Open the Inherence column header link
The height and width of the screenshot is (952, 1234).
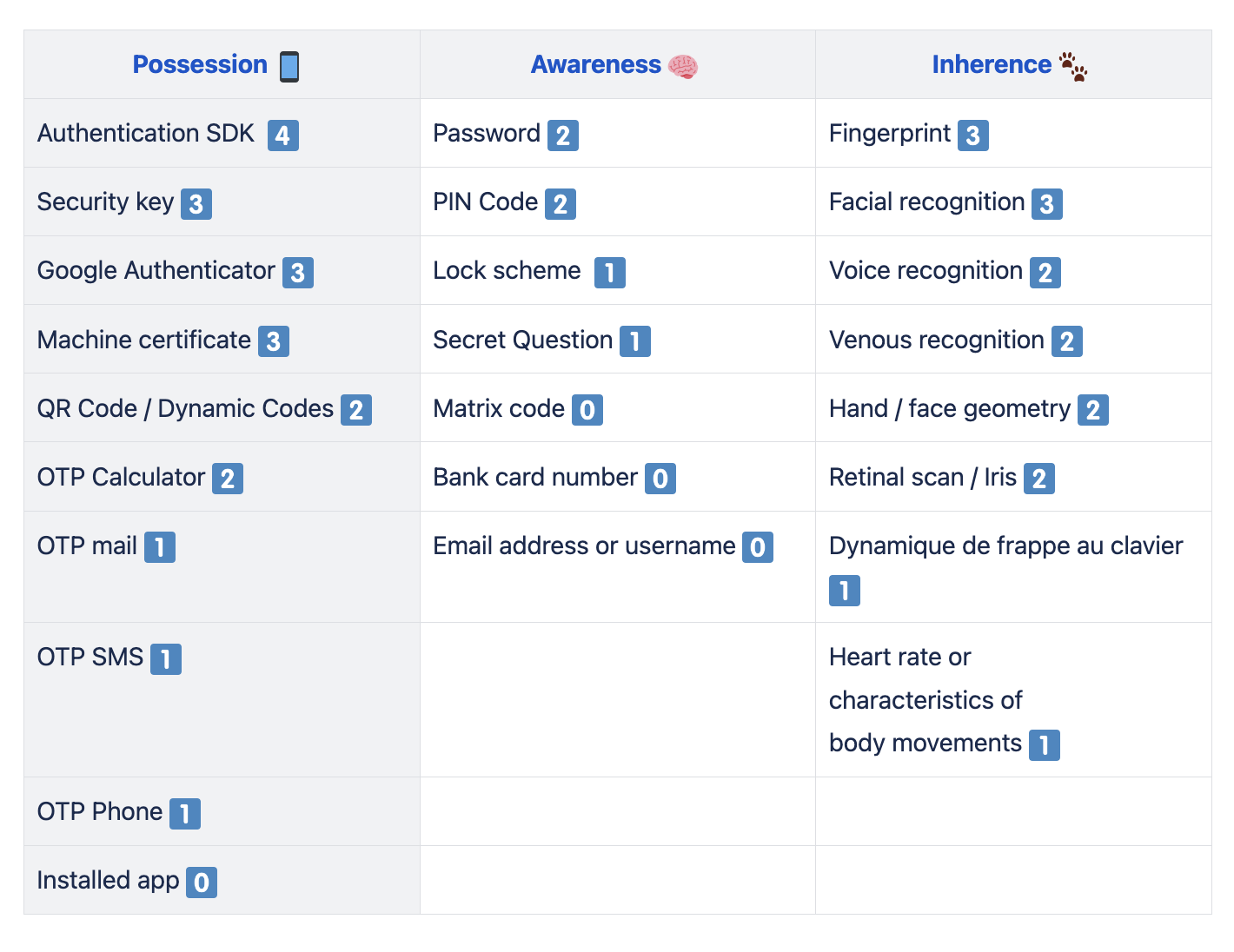coord(992,64)
